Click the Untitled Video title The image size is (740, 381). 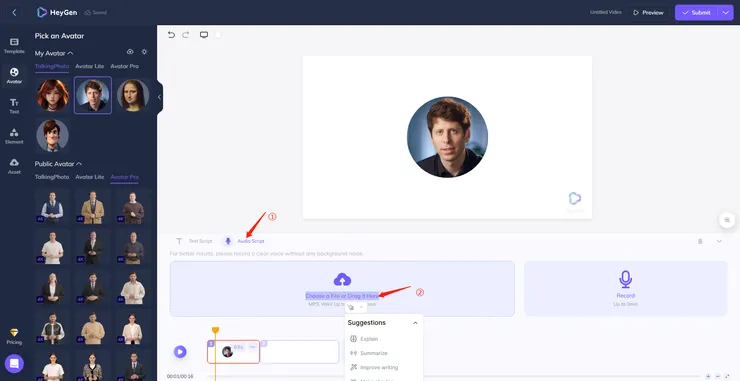point(605,12)
